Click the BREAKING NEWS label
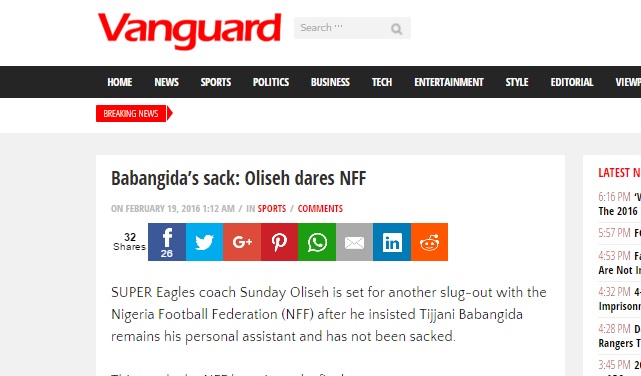Image resolution: width=641 pixels, height=376 pixels. coord(131,114)
